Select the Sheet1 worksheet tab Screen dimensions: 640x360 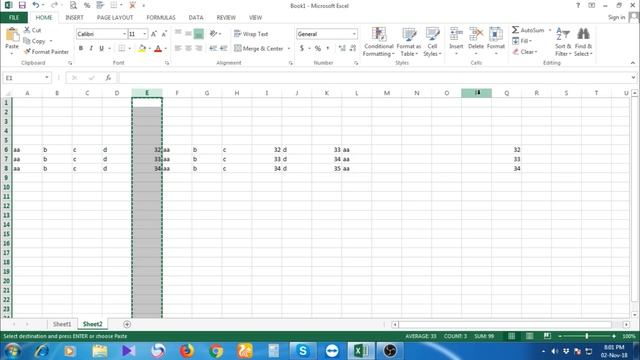(x=62, y=324)
